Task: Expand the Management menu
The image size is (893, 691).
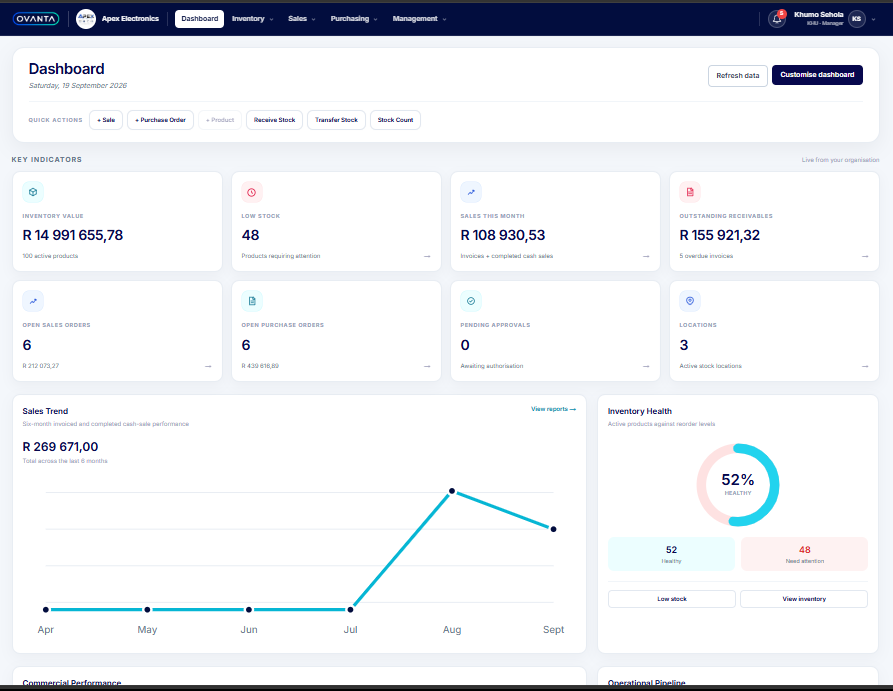Action: coord(419,19)
